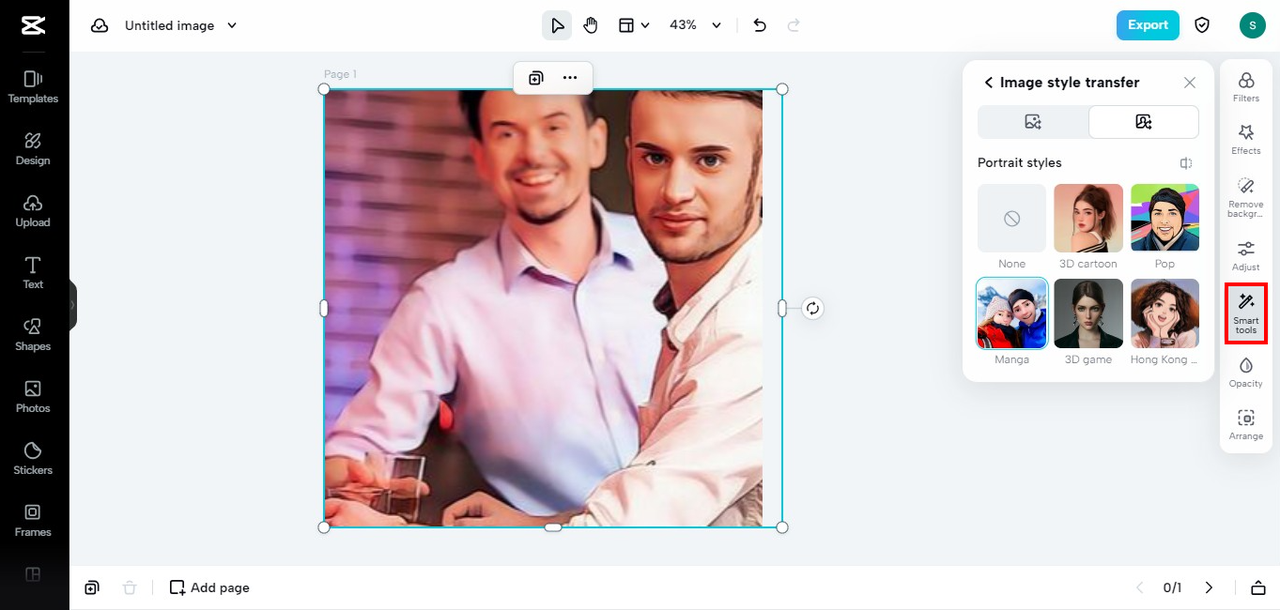
Task: Apply the 3D game portrait style
Action: tap(1089, 313)
